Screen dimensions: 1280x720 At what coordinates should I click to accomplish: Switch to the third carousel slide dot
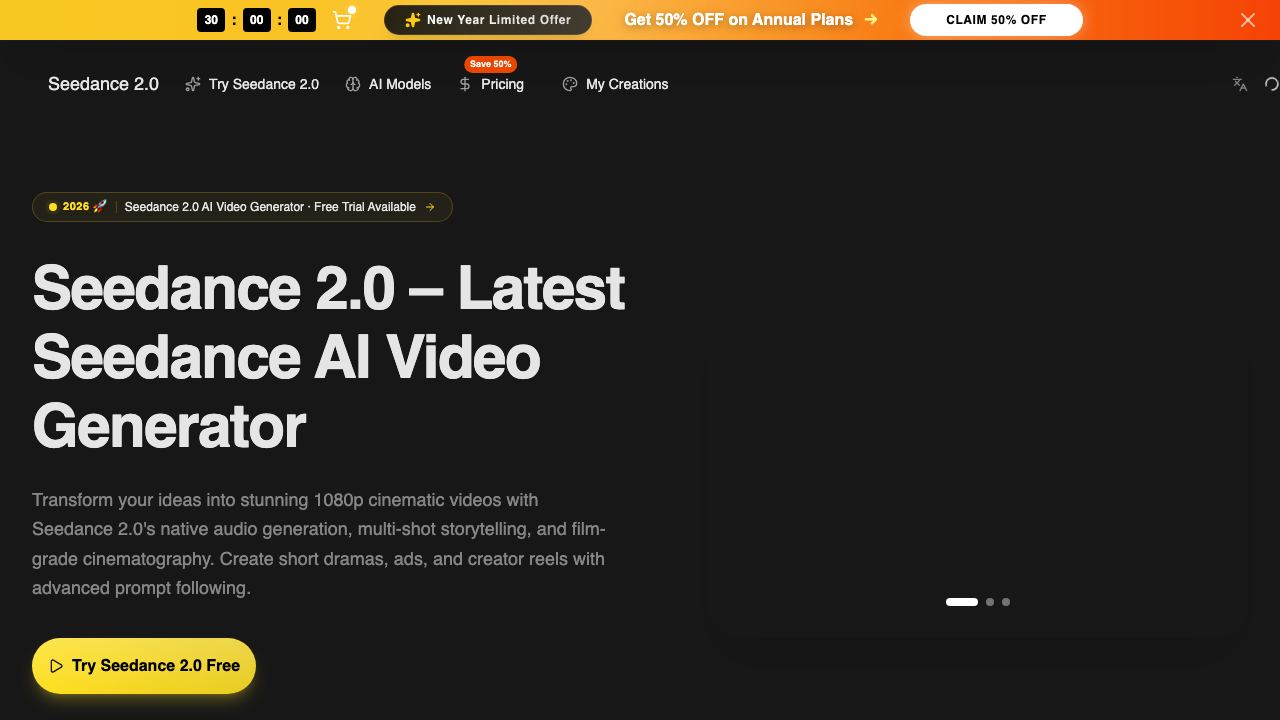tap(1006, 602)
